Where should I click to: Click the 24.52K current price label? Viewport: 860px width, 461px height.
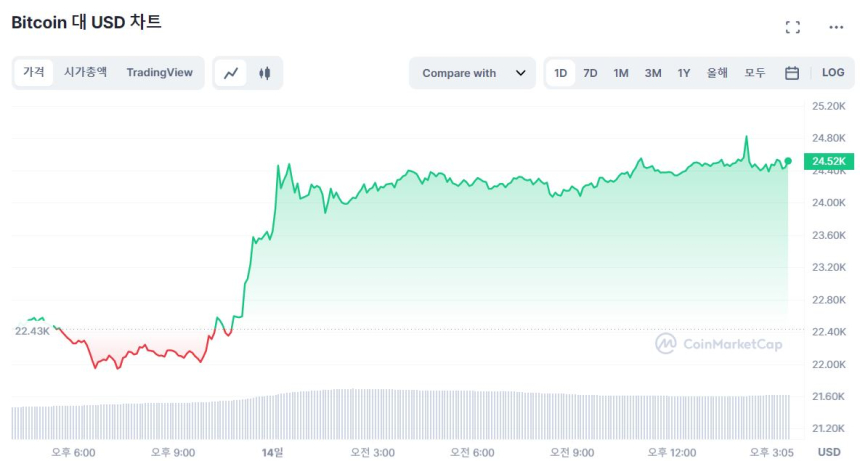(829, 162)
